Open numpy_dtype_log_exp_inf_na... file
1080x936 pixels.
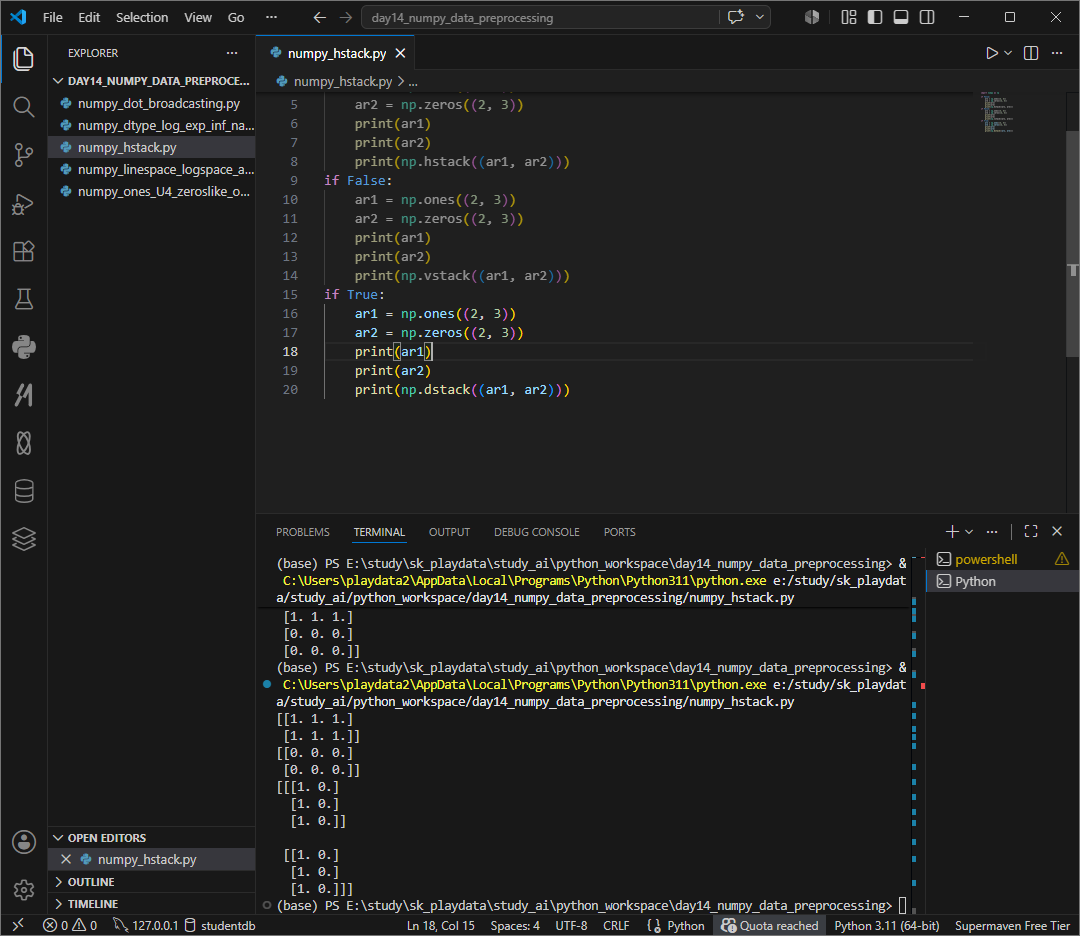[152, 125]
